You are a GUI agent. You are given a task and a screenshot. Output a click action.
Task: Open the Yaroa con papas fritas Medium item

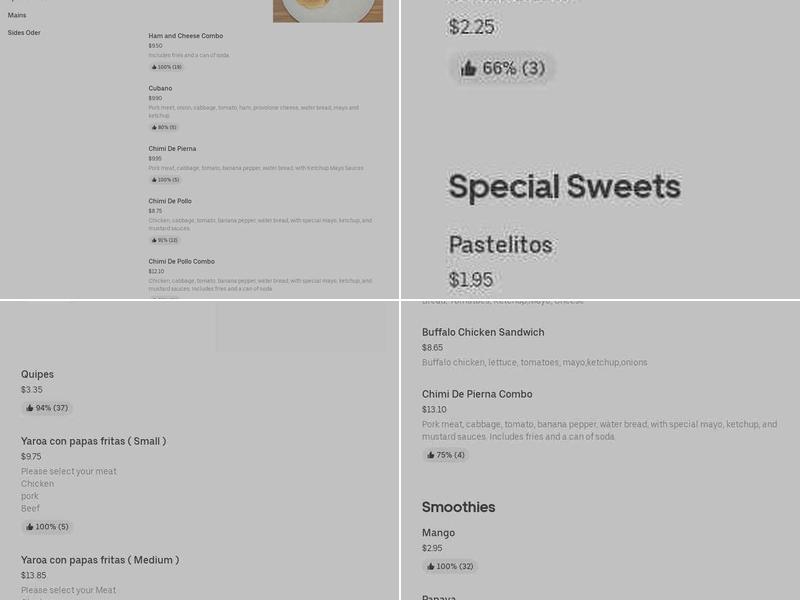100,560
